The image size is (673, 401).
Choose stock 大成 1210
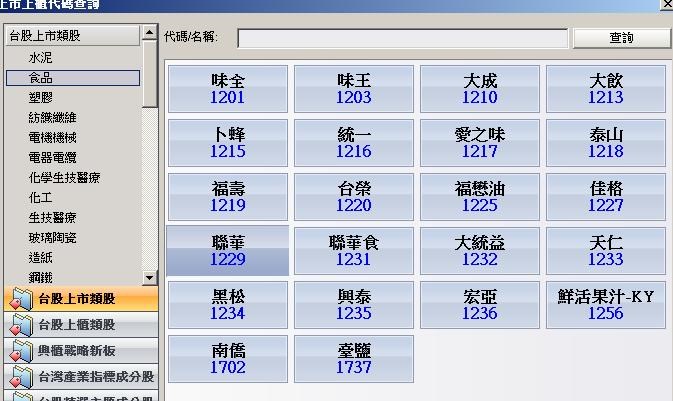pos(480,89)
